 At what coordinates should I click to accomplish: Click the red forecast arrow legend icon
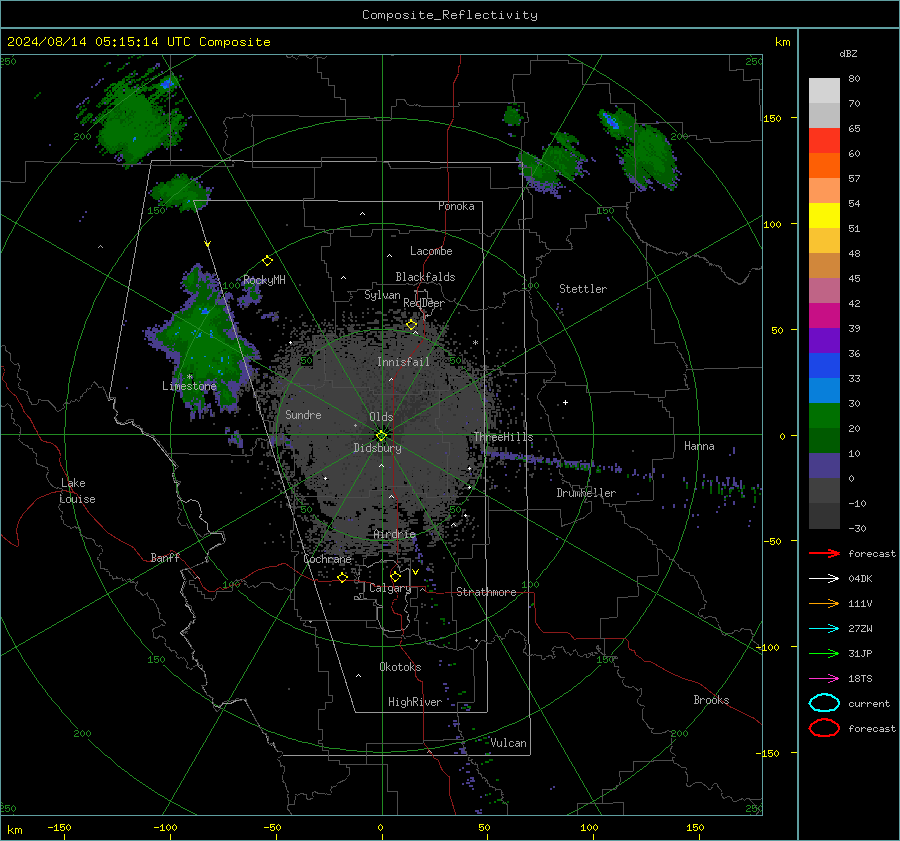tap(824, 553)
